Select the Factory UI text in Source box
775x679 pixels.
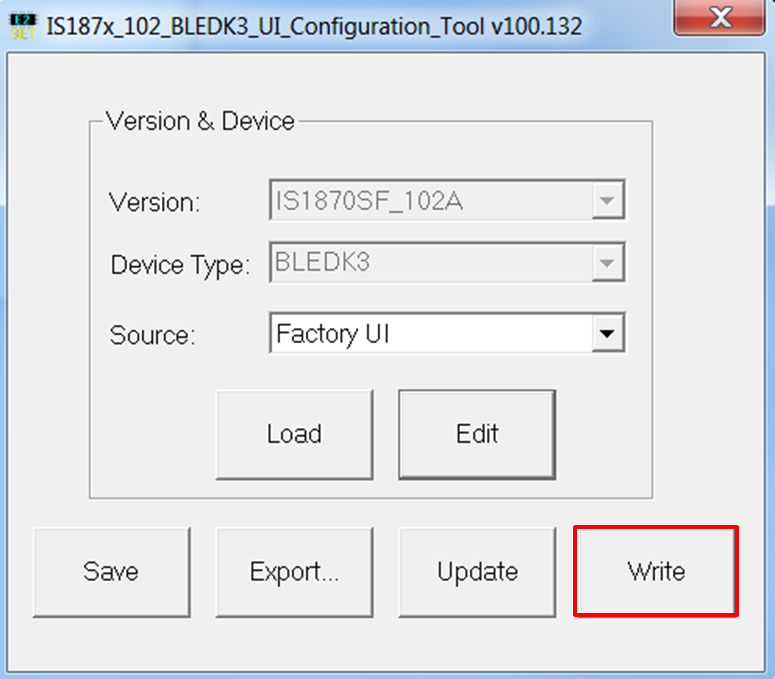point(332,333)
